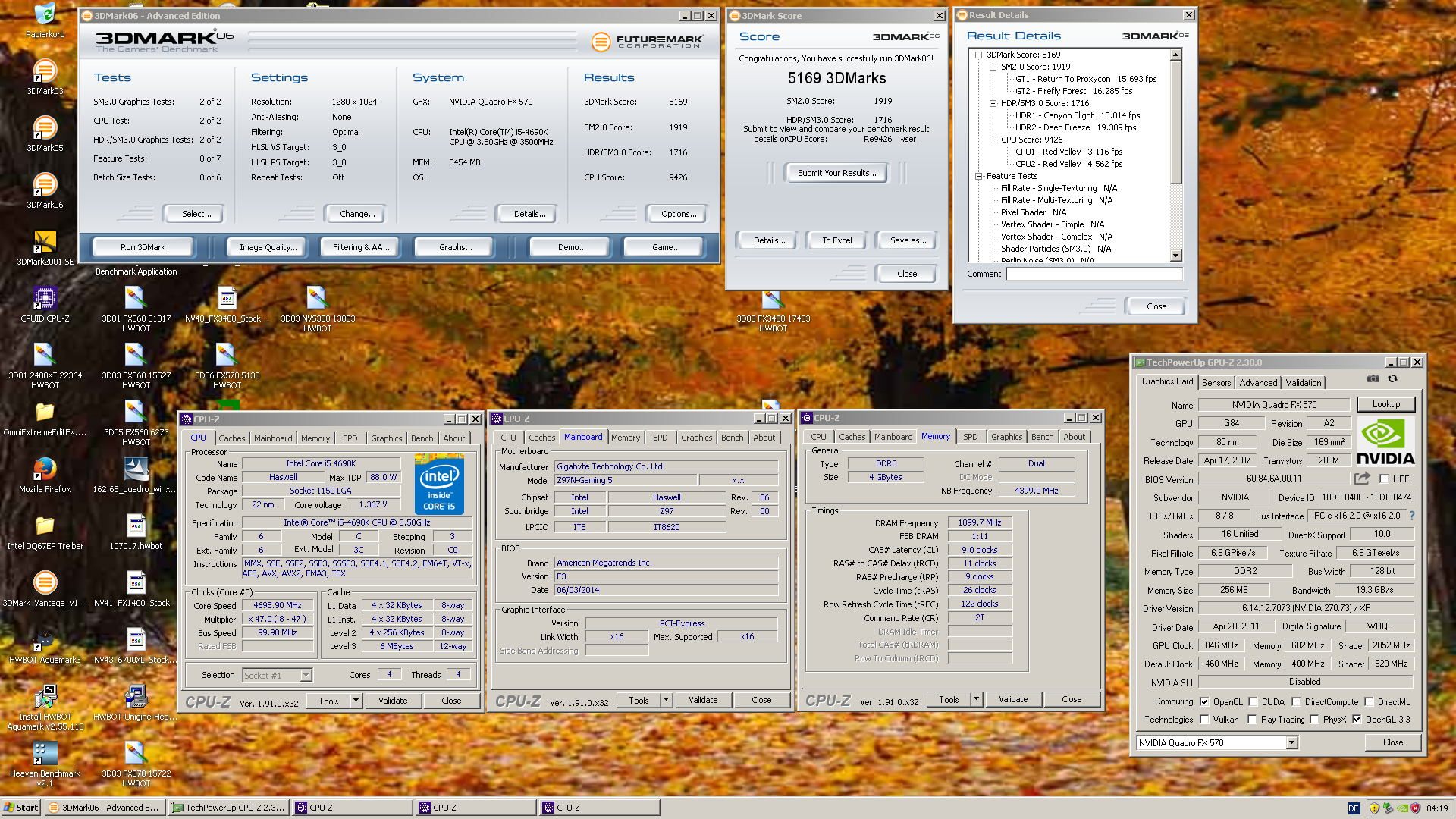Collapse the SM2.0 Score: 1919 tree node
Screen dimensions: 1456x819
[993, 67]
